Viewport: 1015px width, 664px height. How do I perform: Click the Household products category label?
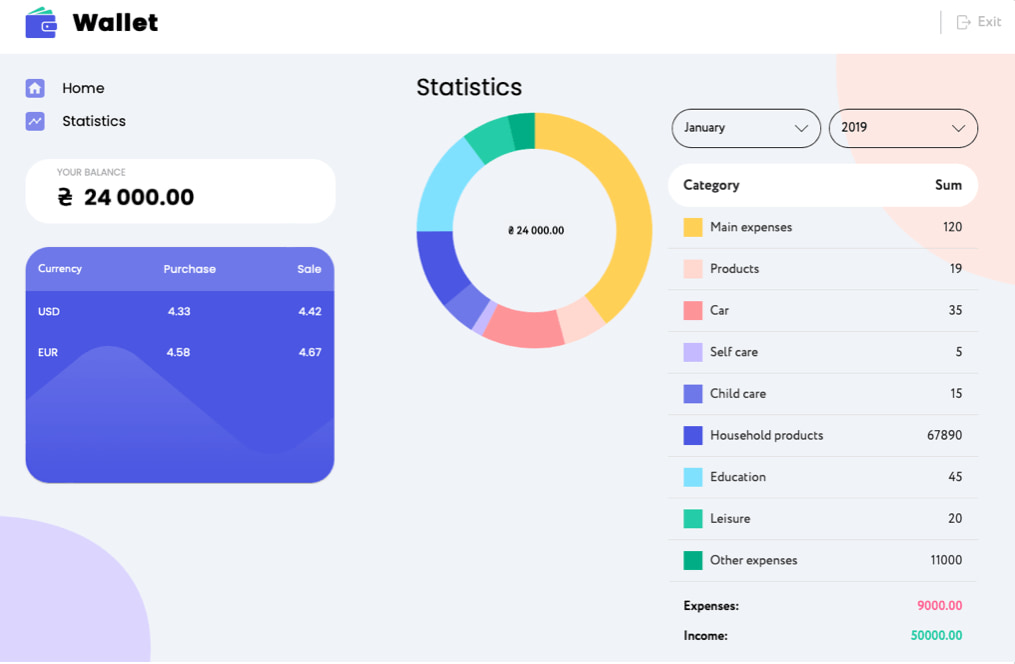pyautogui.click(x=766, y=436)
